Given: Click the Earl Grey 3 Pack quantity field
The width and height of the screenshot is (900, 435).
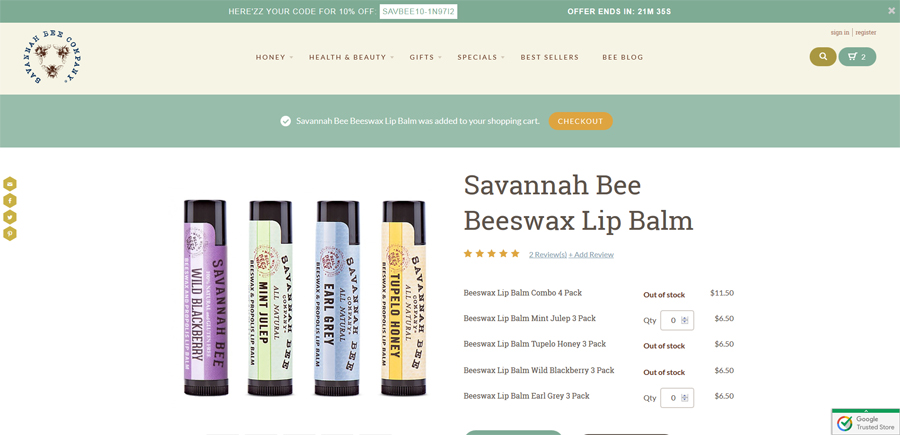Looking at the screenshot, I should pyautogui.click(x=677, y=398).
